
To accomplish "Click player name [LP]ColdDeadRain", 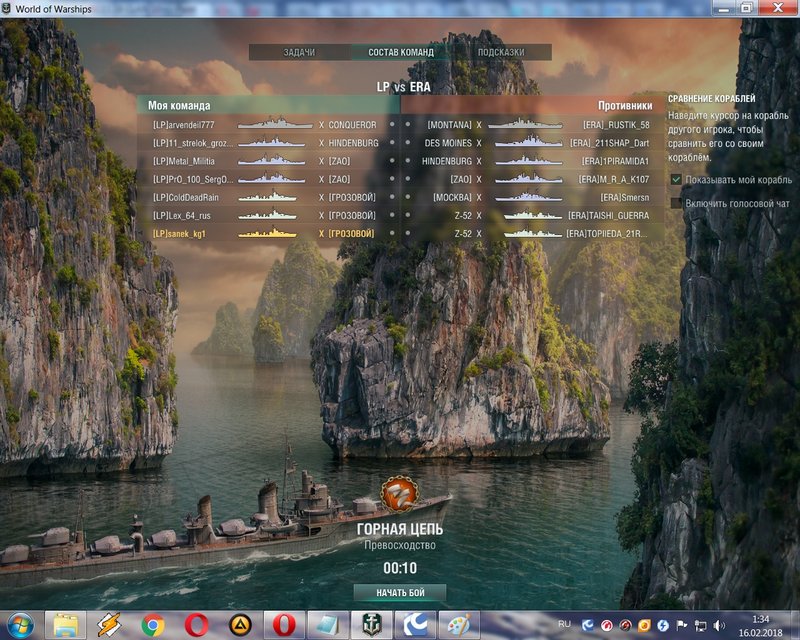I will point(186,198).
